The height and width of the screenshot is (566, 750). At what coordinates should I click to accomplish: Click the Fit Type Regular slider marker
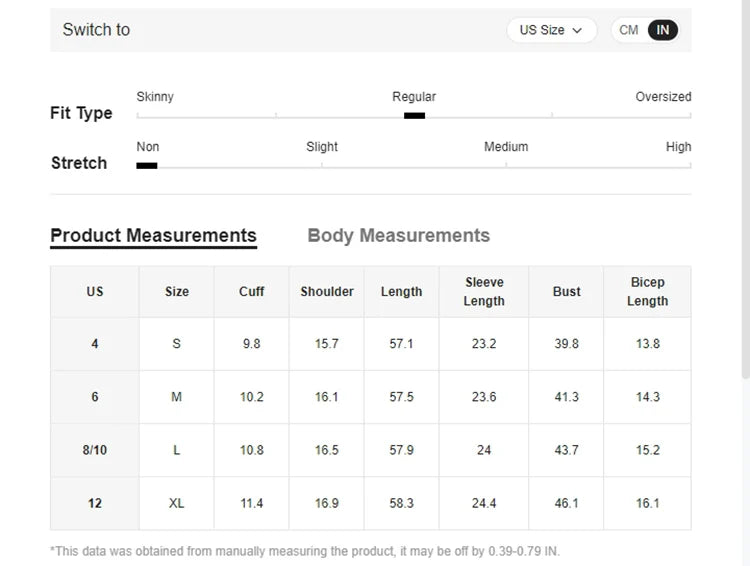[x=414, y=115]
